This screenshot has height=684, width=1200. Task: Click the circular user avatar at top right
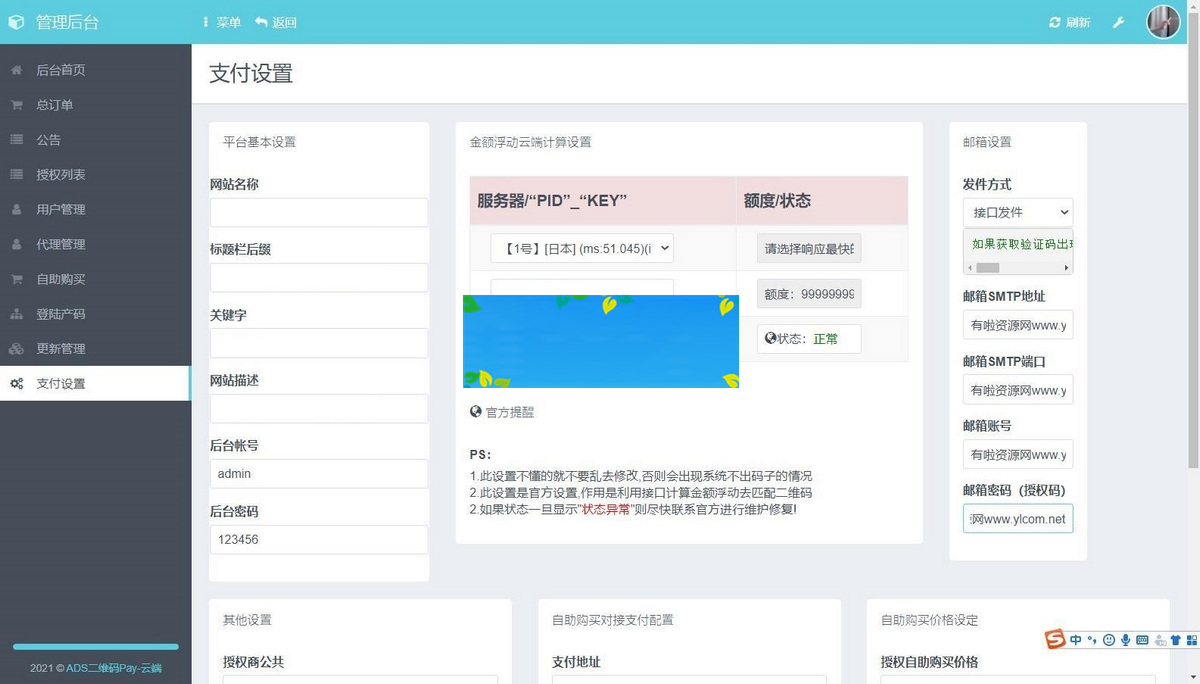pyautogui.click(x=1162, y=21)
